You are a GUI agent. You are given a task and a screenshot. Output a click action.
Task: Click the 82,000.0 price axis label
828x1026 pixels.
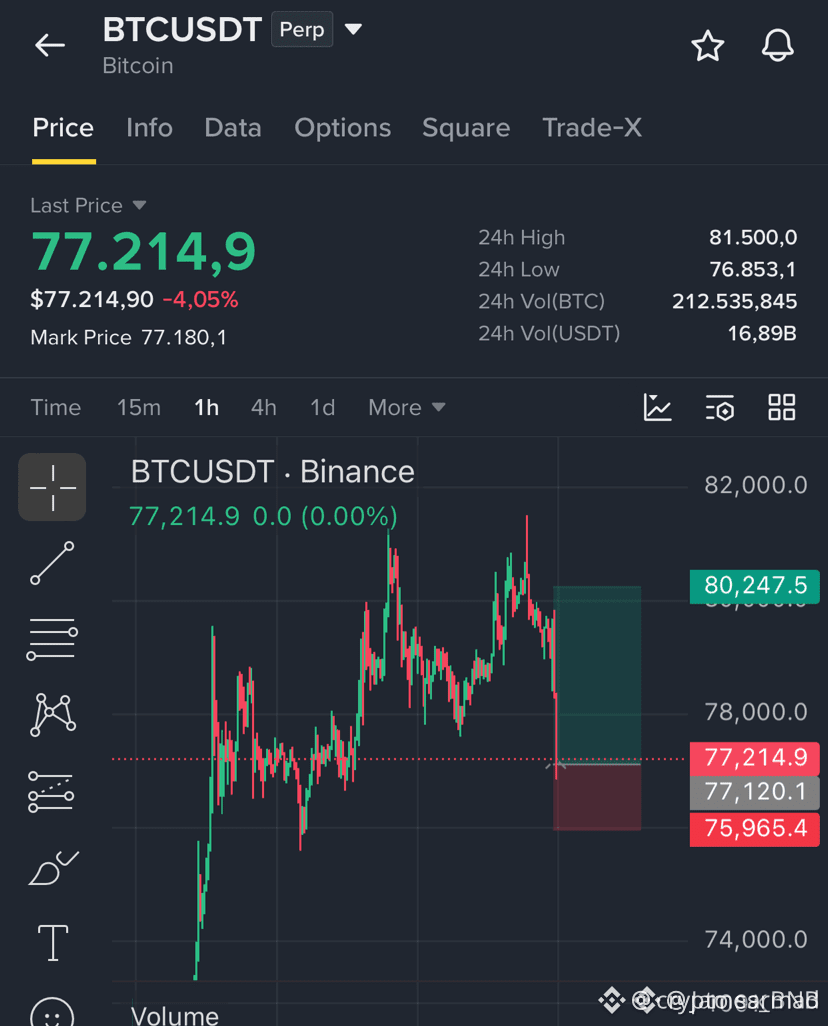pos(756,486)
